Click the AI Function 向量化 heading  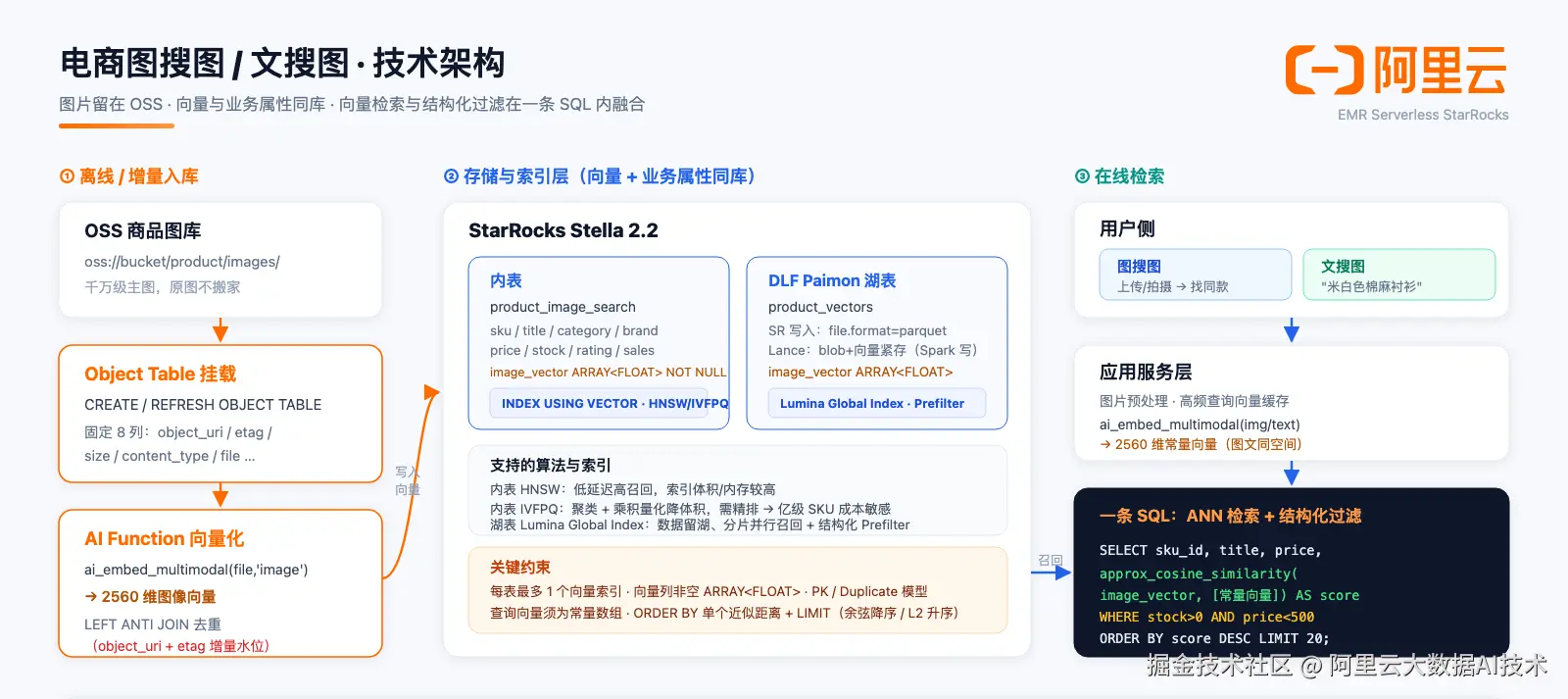pyautogui.click(x=165, y=538)
